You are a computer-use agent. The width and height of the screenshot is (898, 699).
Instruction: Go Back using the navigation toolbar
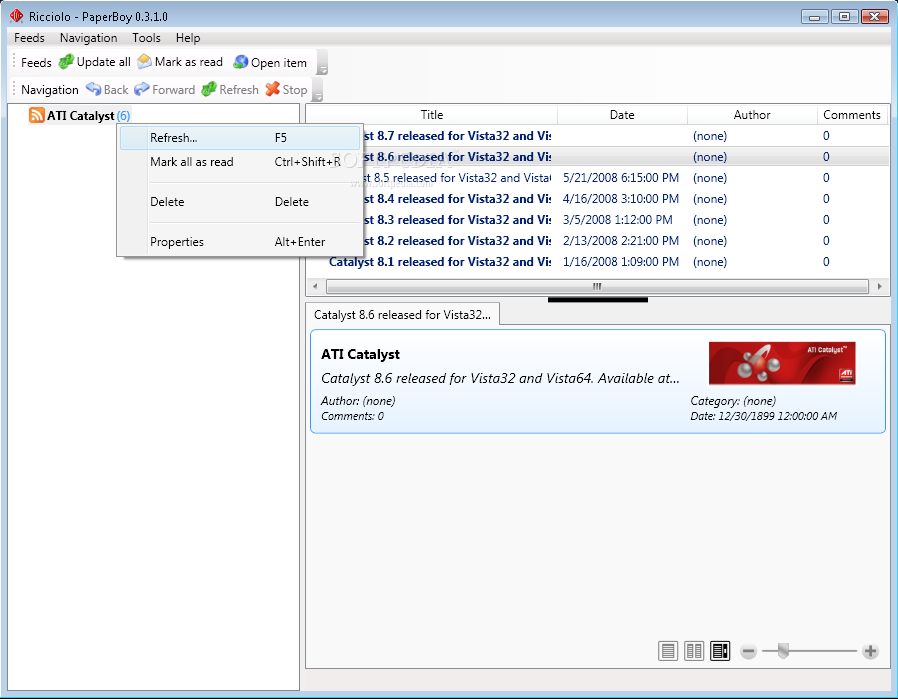pyautogui.click(x=107, y=89)
